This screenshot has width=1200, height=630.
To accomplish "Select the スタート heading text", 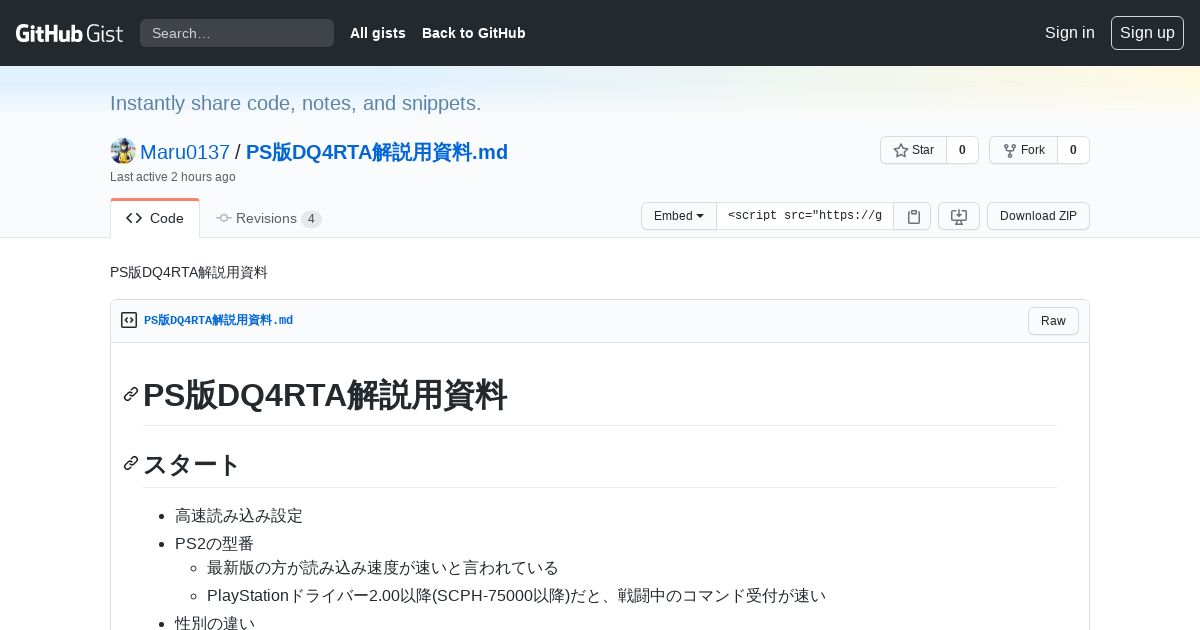I will click(x=192, y=465).
